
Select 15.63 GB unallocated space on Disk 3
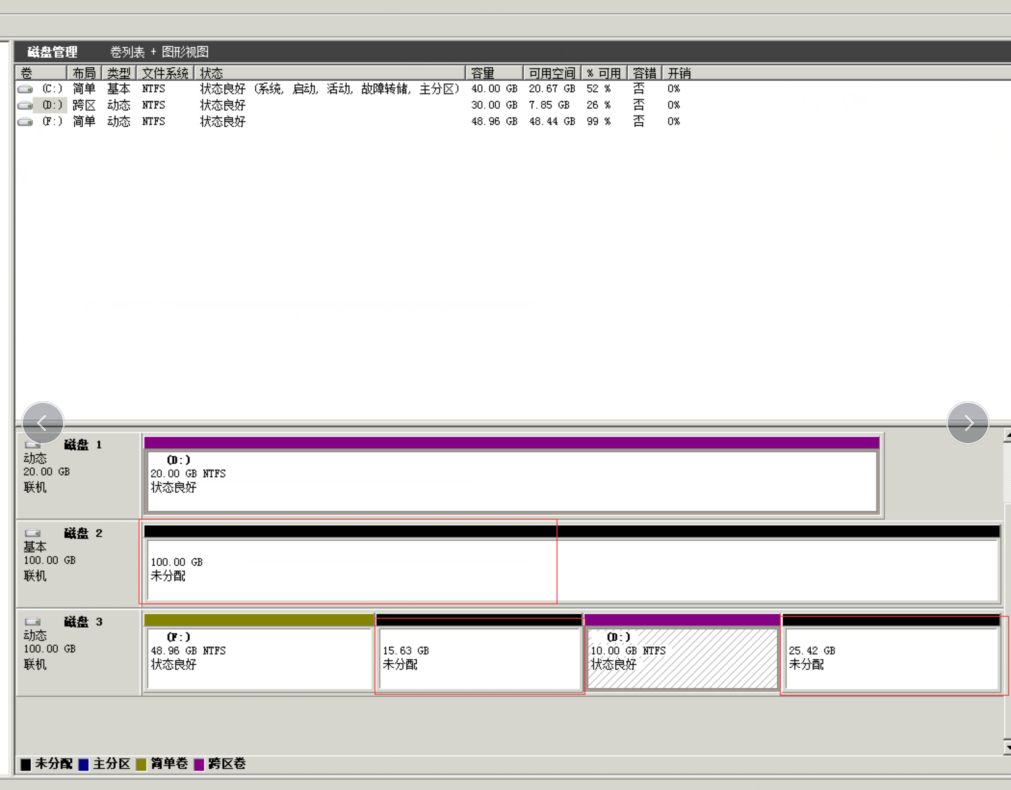click(479, 652)
